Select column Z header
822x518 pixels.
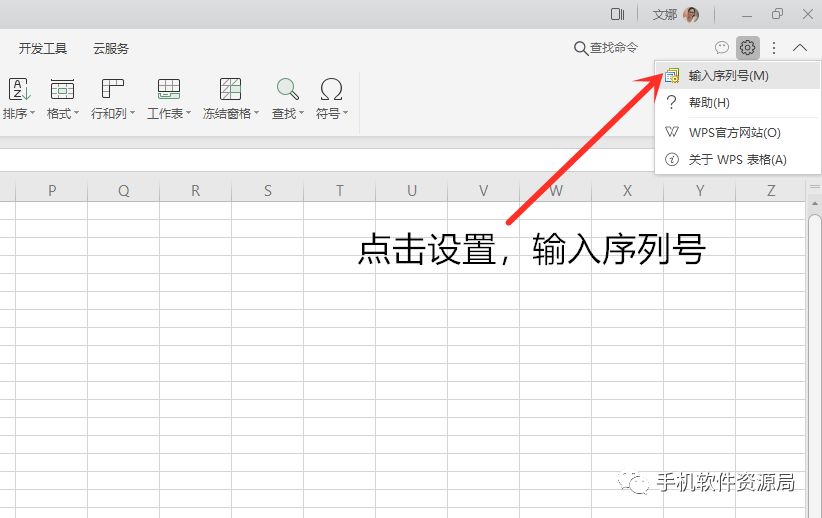[x=771, y=191]
